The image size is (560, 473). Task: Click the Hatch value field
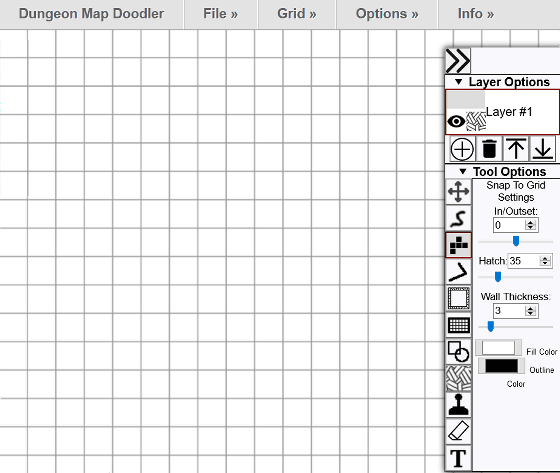[x=530, y=261]
